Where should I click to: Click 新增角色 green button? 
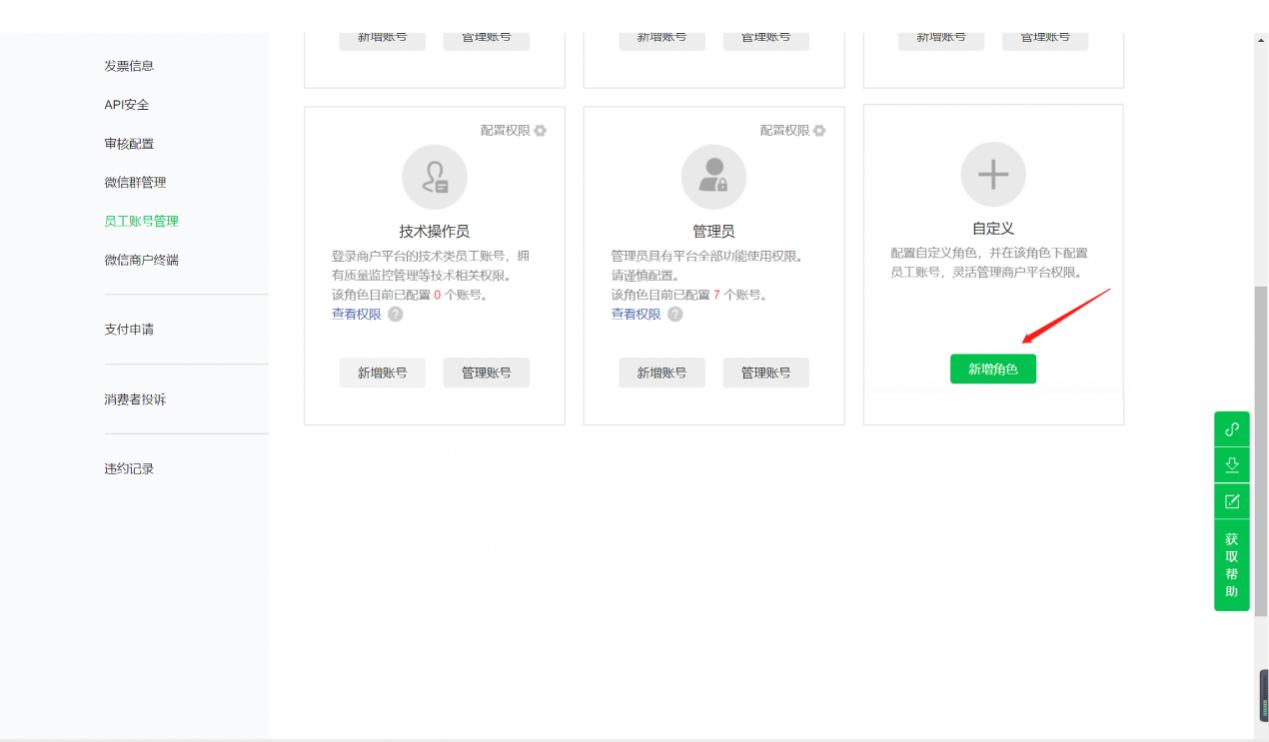click(x=993, y=369)
